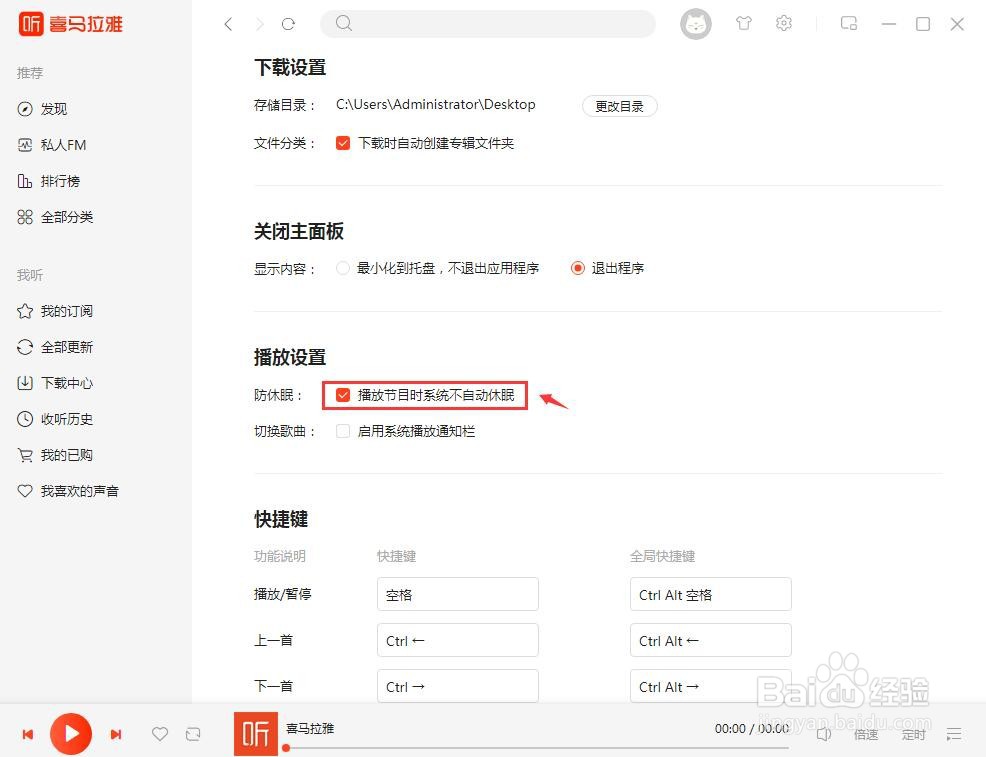Click 更改目录 button
This screenshot has height=757, width=986.
coord(619,106)
